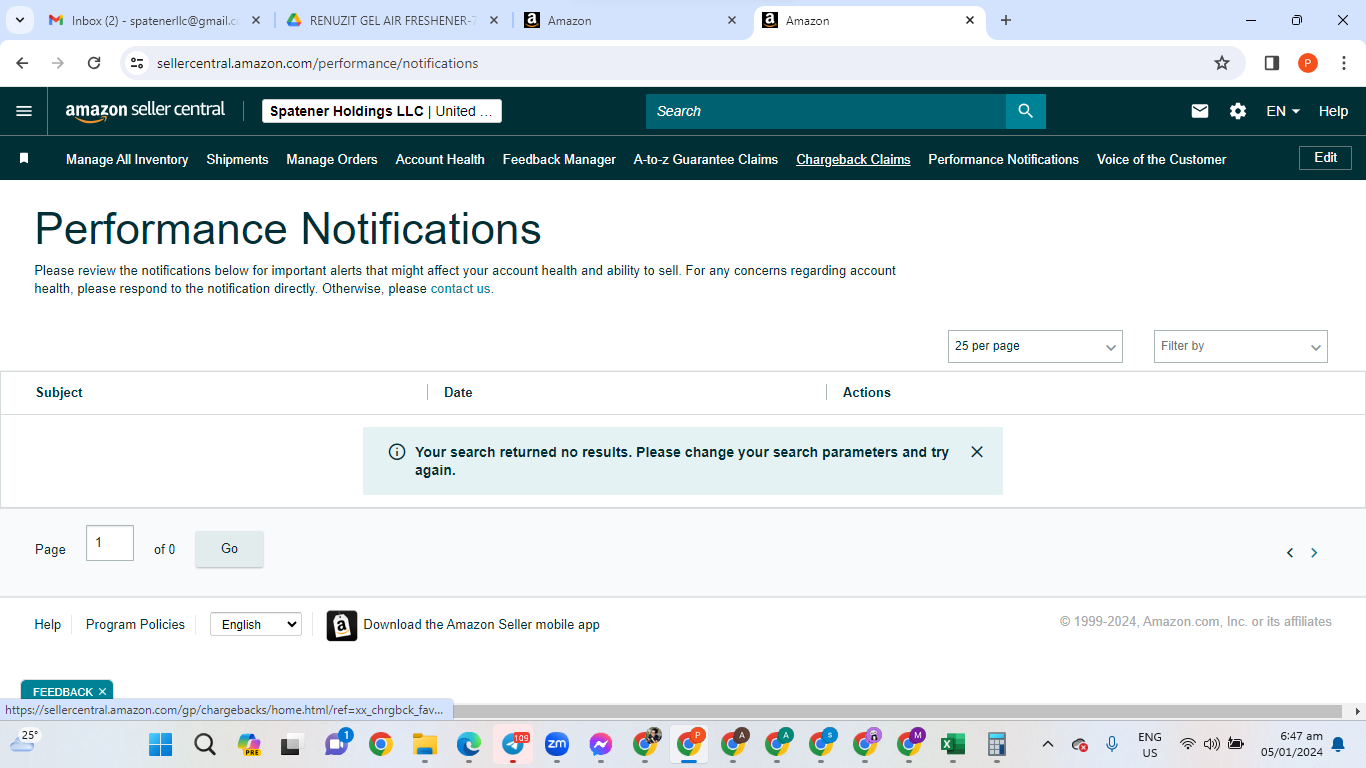The height and width of the screenshot is (768, 1366).
Task: Open Voice of the Customer
Action: [1161, 159]
